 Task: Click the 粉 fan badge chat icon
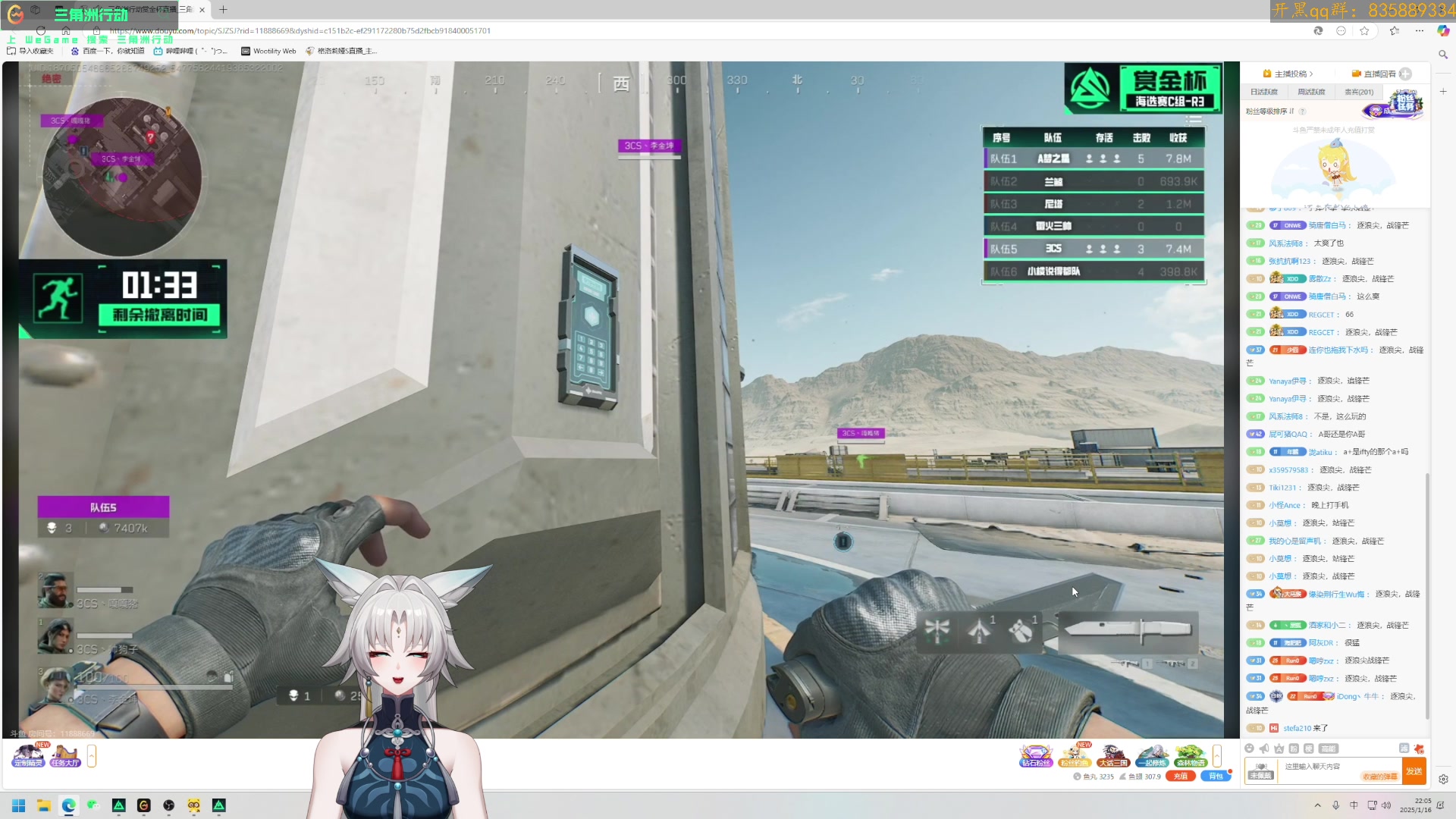pyautogui.click(x=1294, y=748)
